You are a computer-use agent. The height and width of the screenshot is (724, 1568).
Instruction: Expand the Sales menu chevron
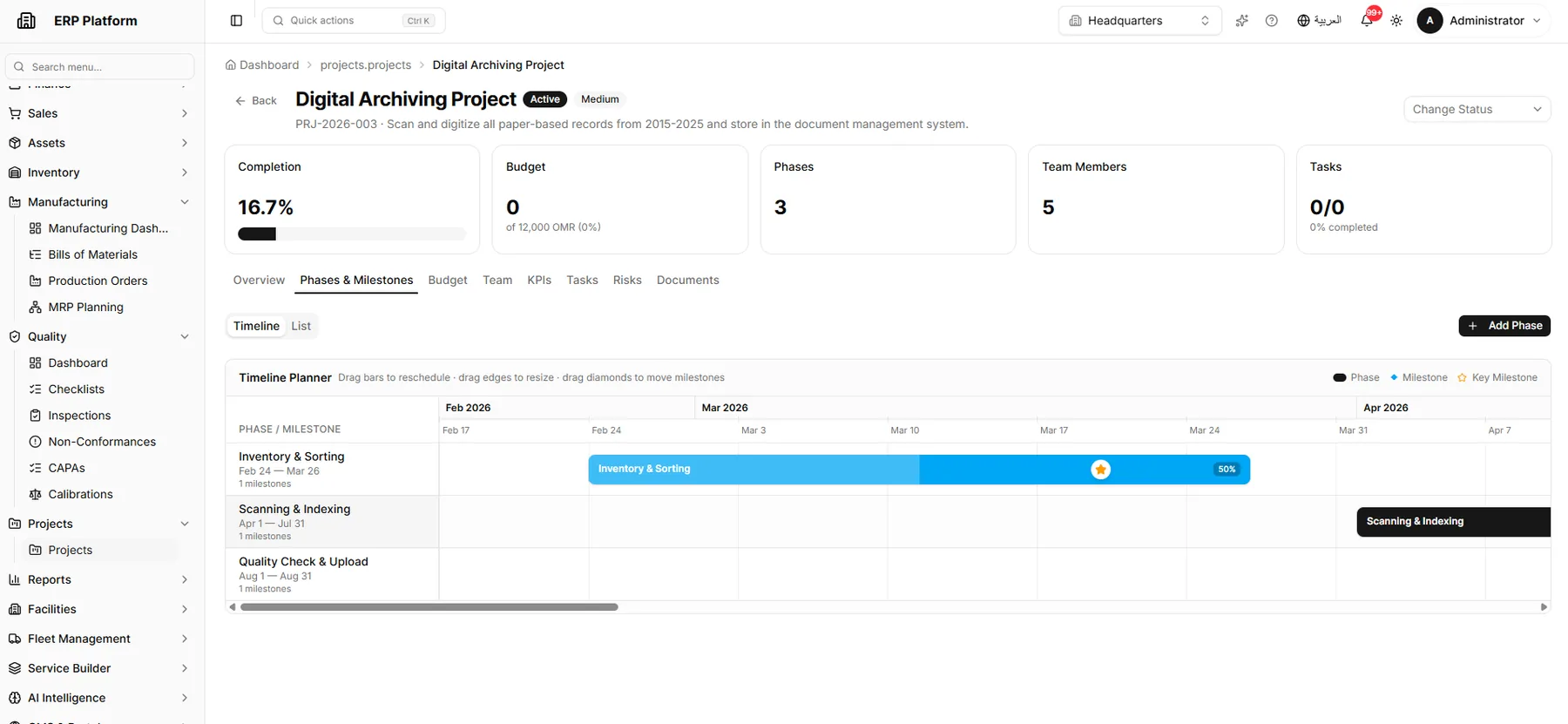click(185, 113)
